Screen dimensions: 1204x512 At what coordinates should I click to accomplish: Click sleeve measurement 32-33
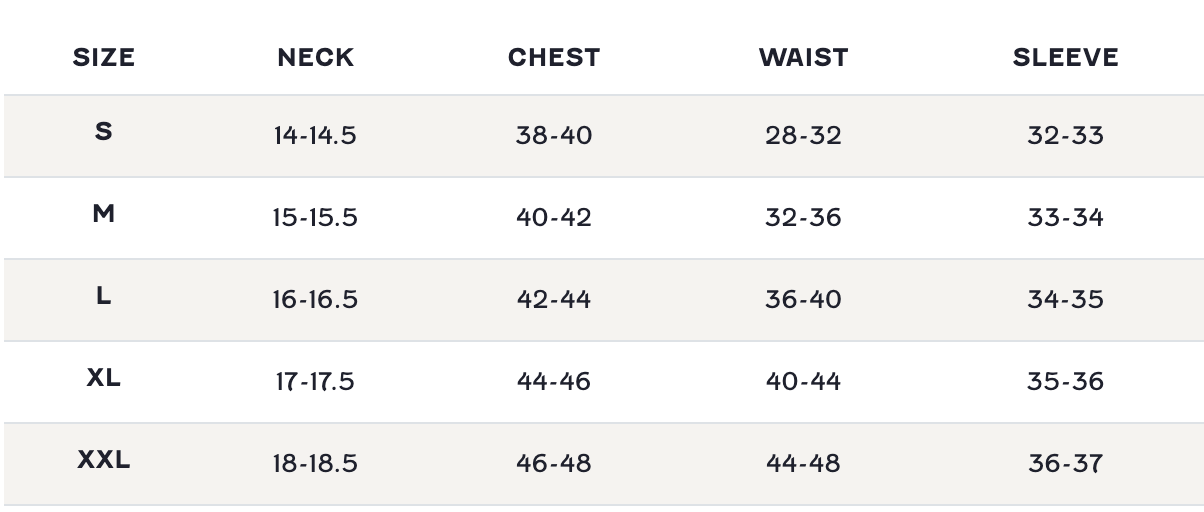click(x=1065, y=135)
